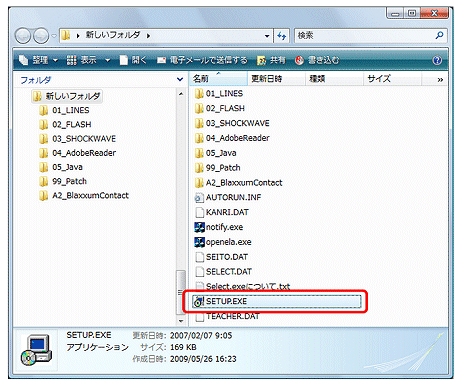This screenshot has height=385, width=460.
Task: Click the 01_LINES folder icon in file list
Action: click(199, 94)
